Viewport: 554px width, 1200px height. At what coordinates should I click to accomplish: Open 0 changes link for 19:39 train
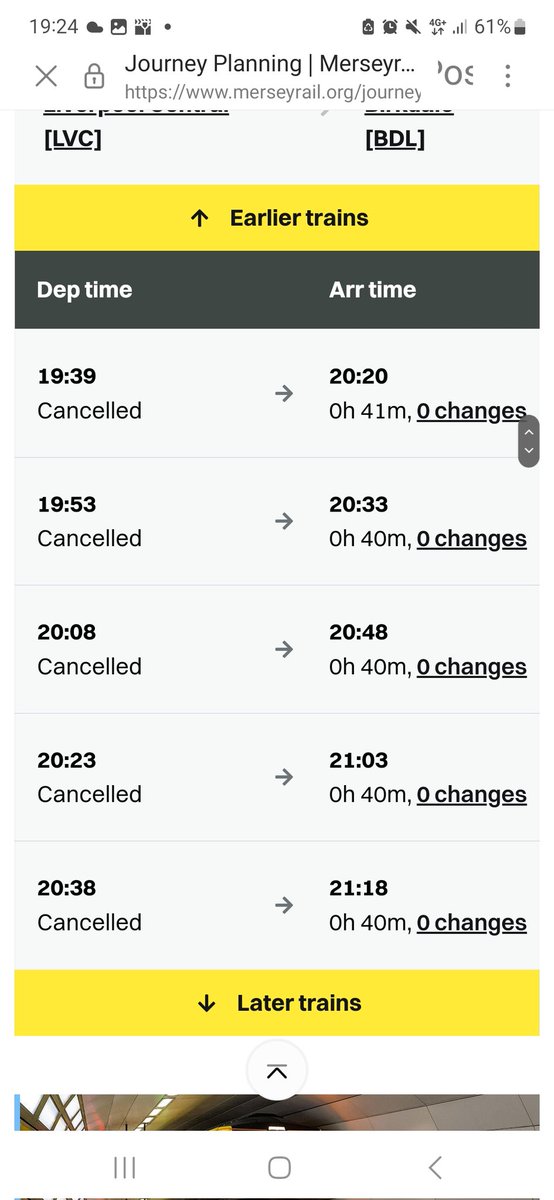click(471, 411)
